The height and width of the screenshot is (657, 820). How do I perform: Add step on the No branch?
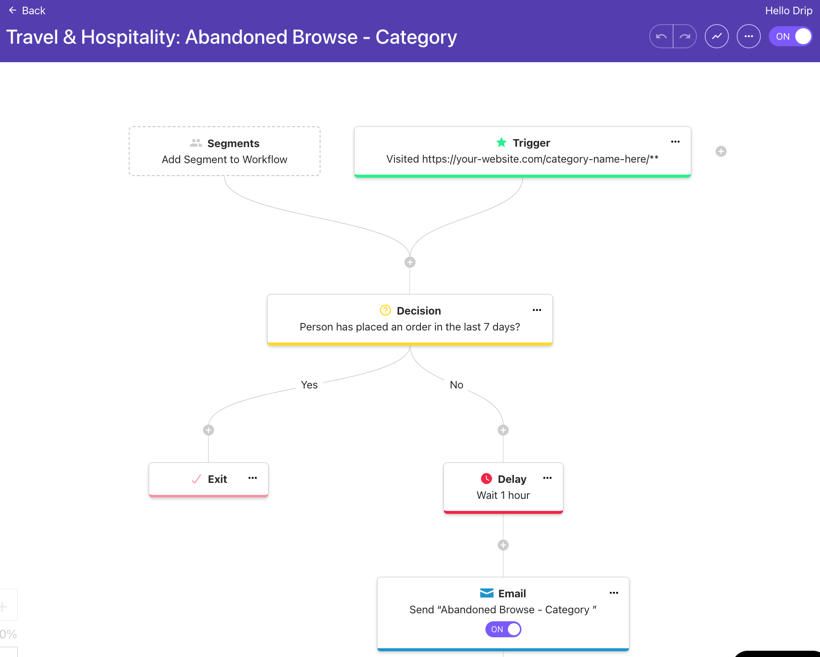(503, 430)
